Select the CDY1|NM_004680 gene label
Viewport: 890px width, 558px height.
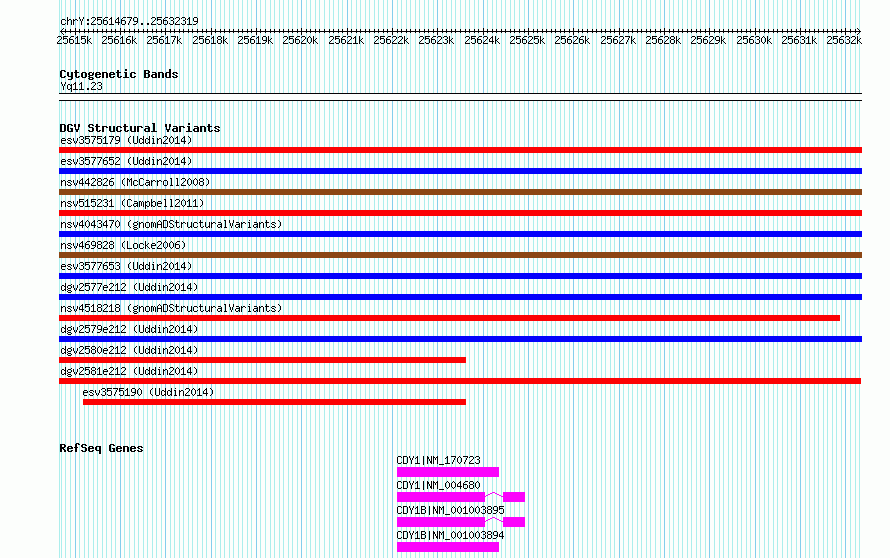click(x=438, y=485)
